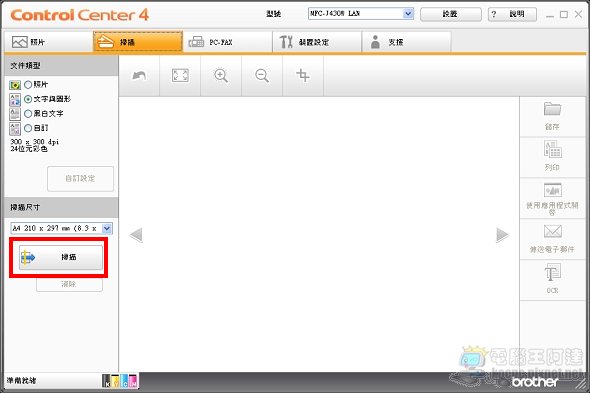This screenshot has width=590, height=393.
Task: Select the Custom (自訂) radio button
Action: coord(28,128)
